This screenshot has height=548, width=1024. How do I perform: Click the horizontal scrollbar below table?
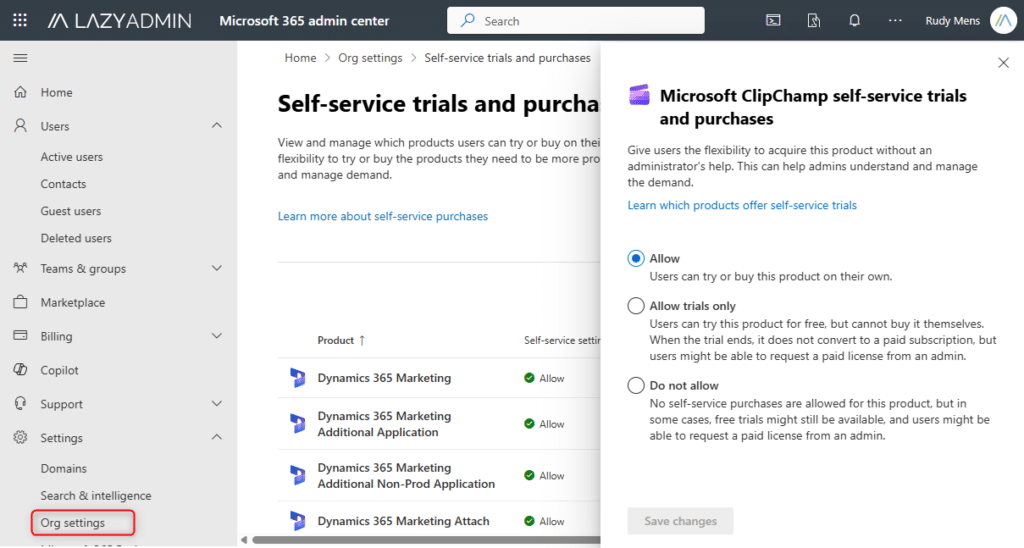click(426, 540)
